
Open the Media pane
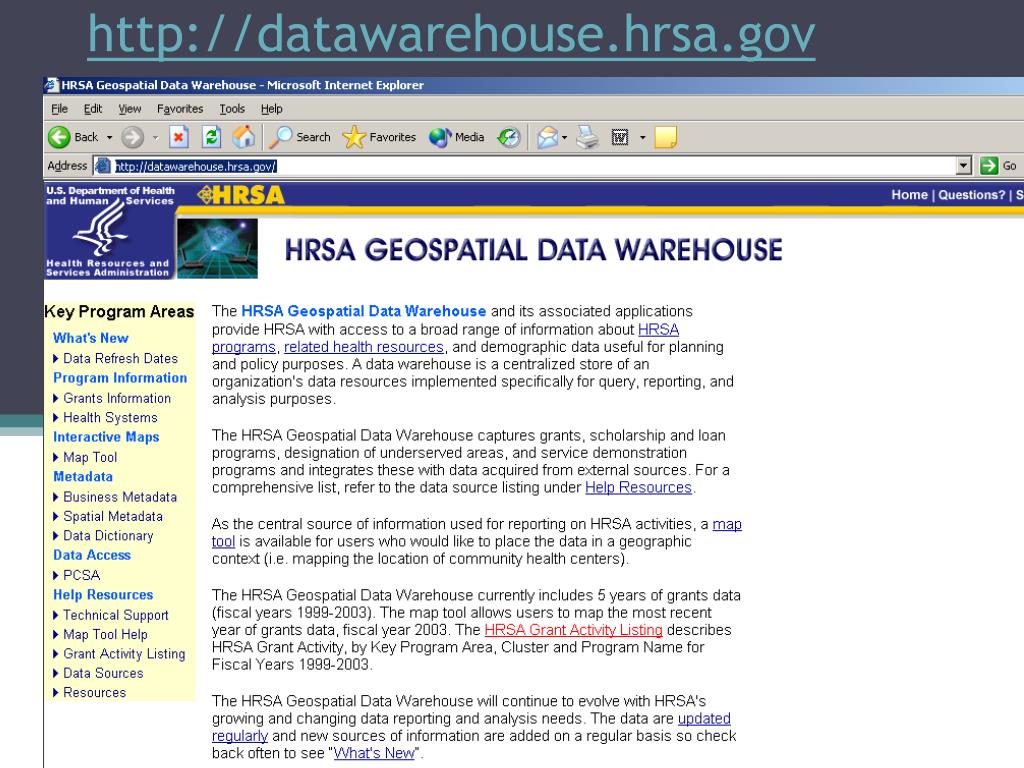[456, 137]
